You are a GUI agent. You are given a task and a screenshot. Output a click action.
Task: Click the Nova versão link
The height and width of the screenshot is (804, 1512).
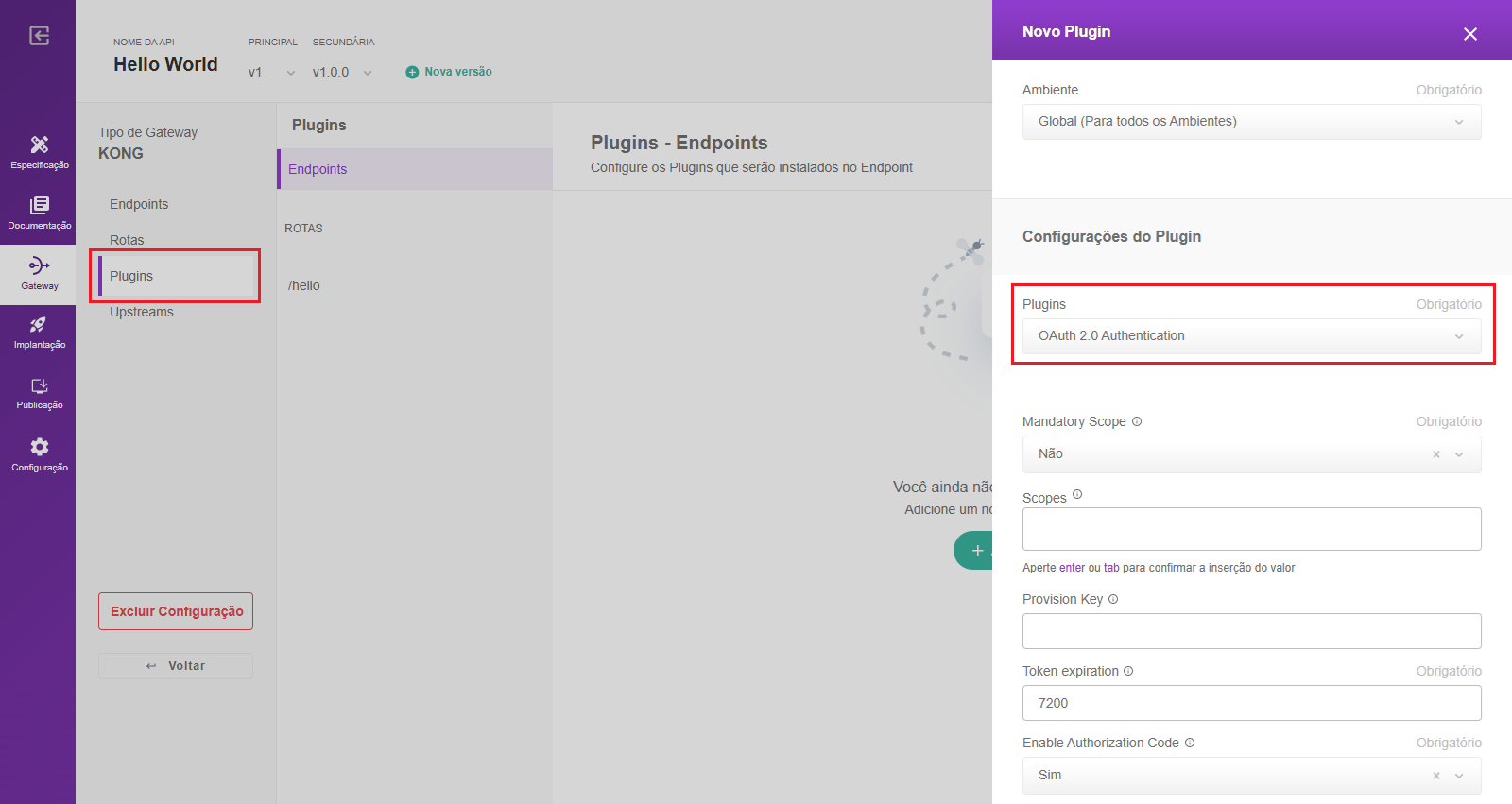[x=458, y=72]
